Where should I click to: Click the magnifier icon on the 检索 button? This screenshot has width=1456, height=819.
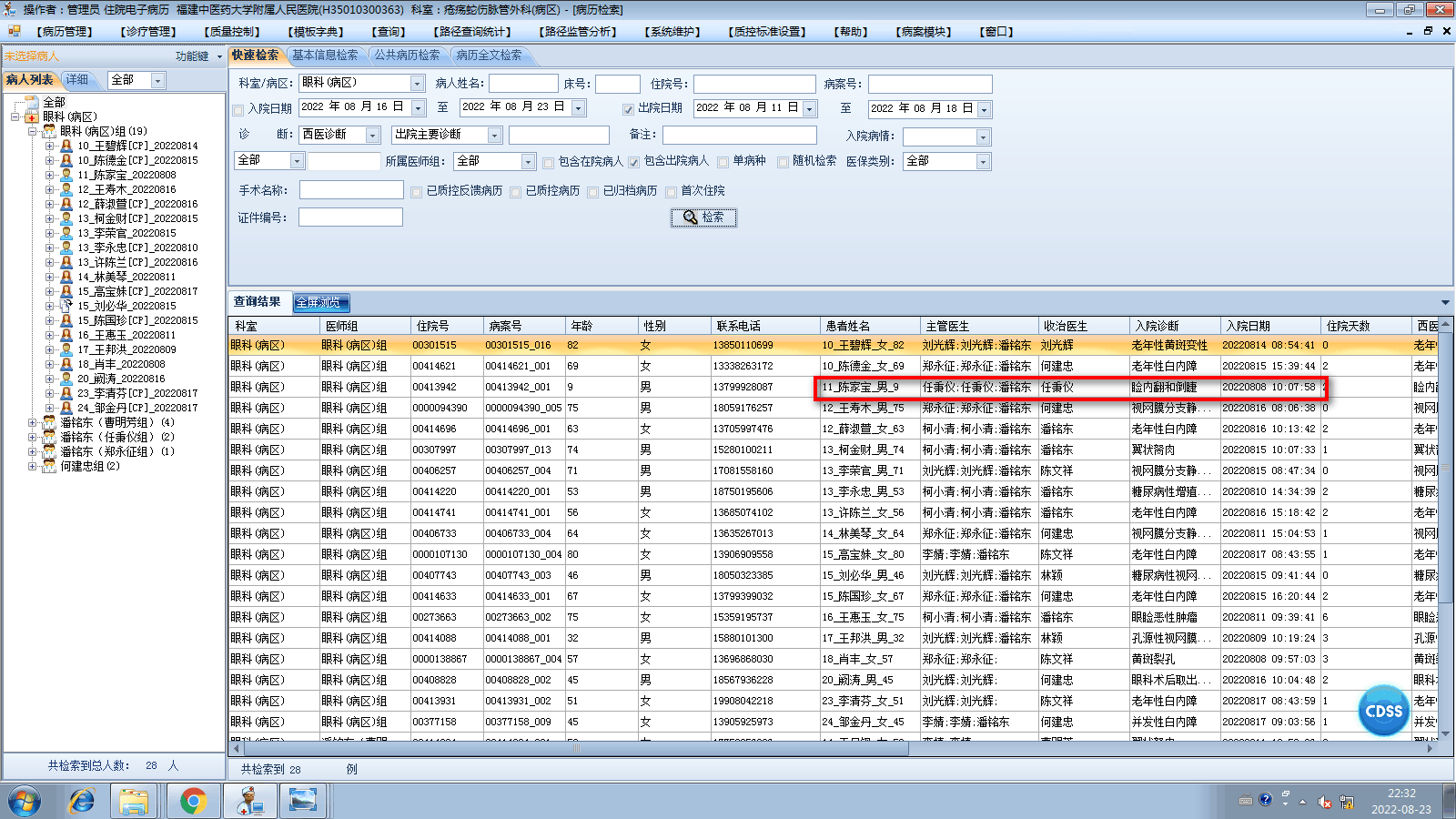pyautogui.click(x=691, y=217)
